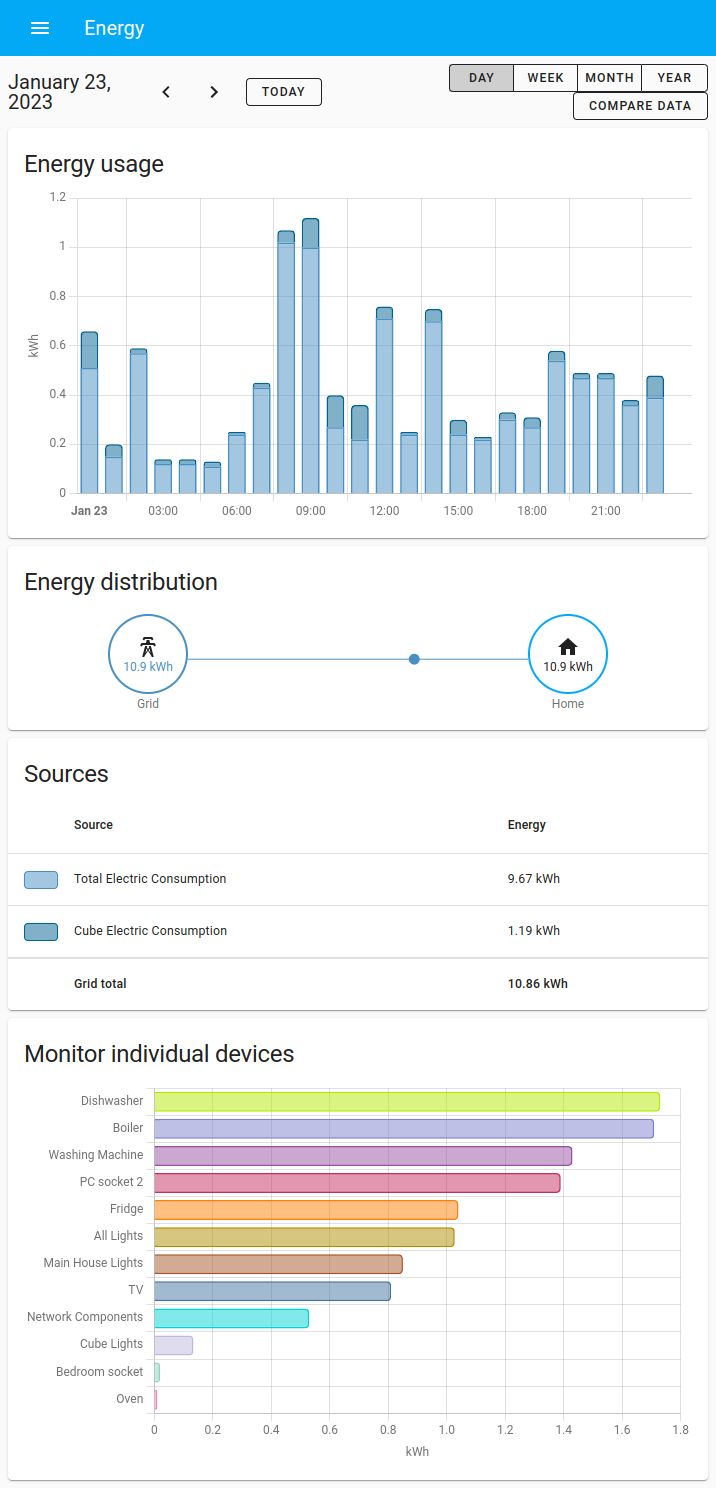Open the hamburger navigation menu
Screen dimensions: 716x1488
[x=39, y=28]
